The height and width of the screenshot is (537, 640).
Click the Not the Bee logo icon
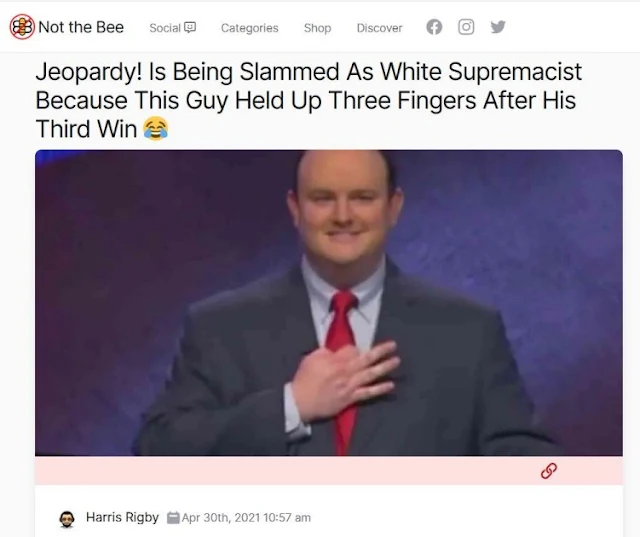22,27
